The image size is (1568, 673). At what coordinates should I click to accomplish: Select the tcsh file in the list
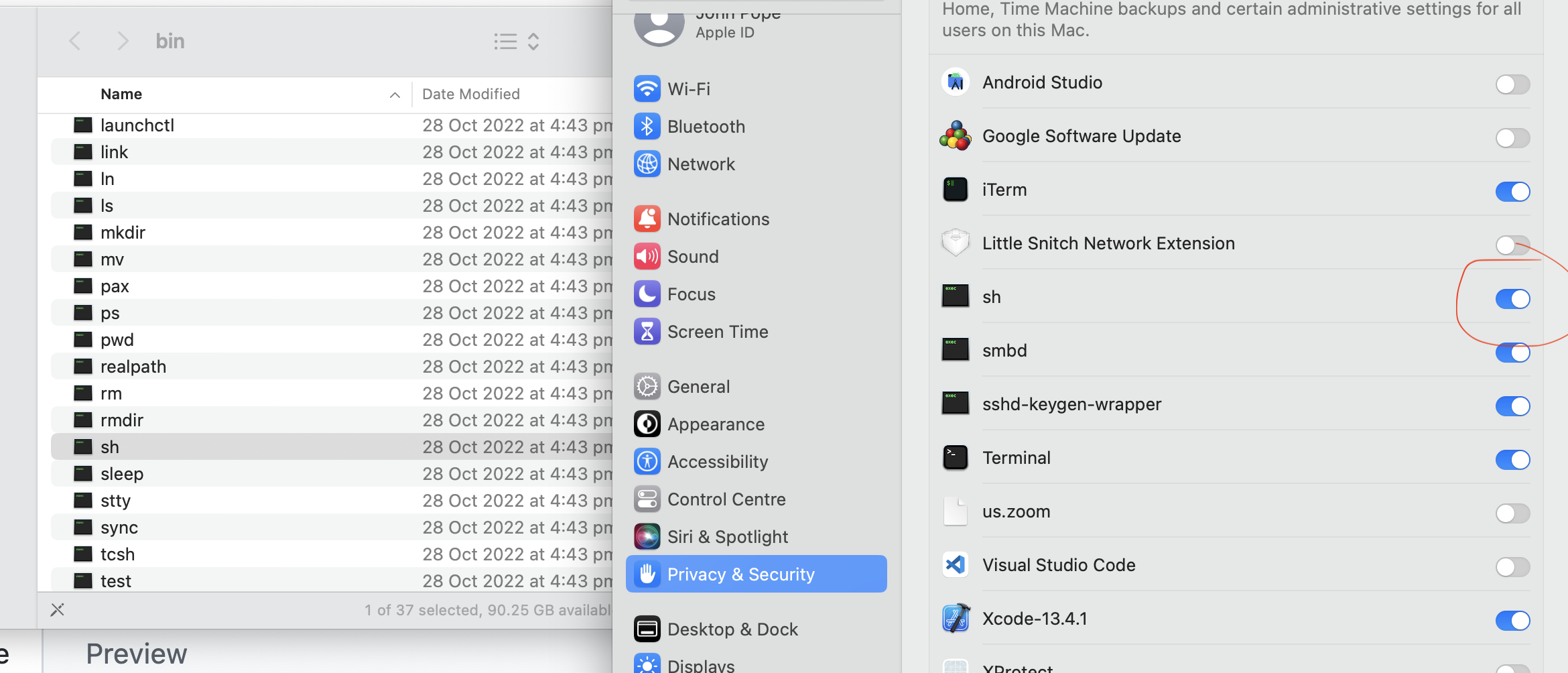118,554
